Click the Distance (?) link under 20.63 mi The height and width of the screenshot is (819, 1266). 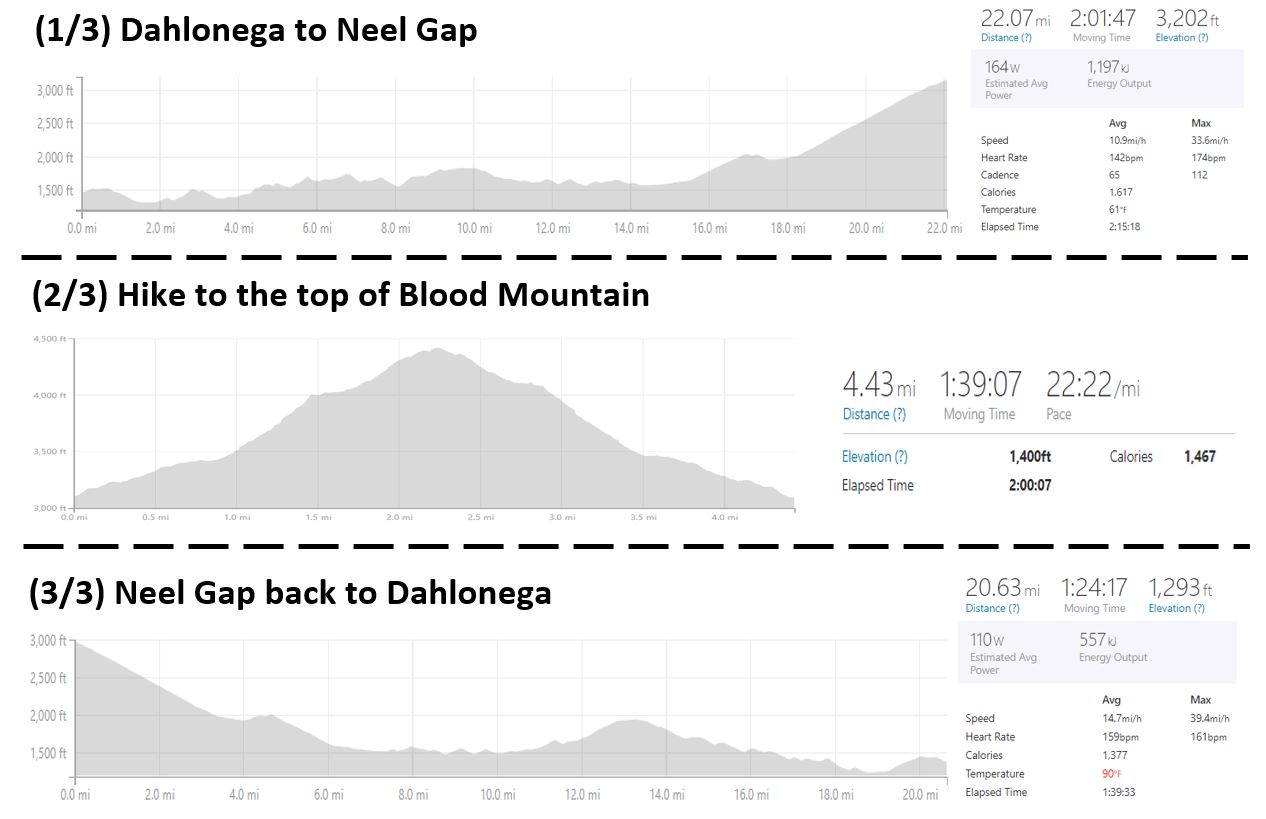click(992, 608)
